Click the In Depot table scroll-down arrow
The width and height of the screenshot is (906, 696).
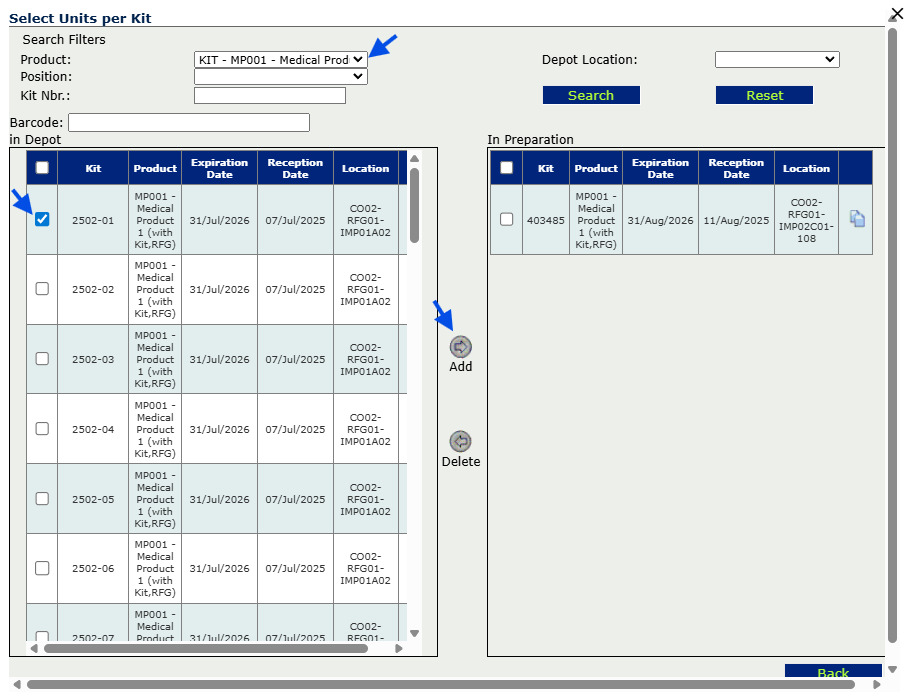pos(415,633)
